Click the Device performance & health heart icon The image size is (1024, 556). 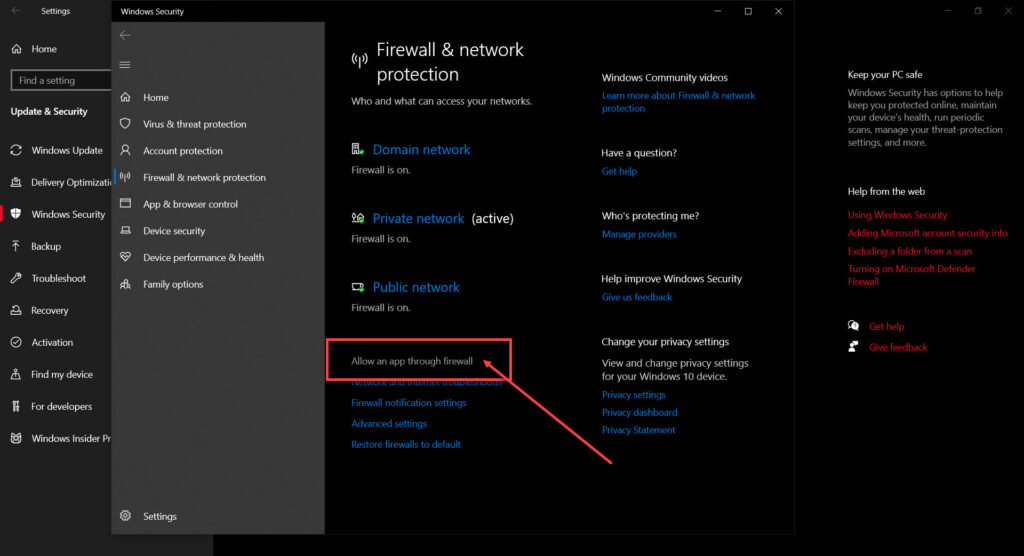tap(125, 257)
